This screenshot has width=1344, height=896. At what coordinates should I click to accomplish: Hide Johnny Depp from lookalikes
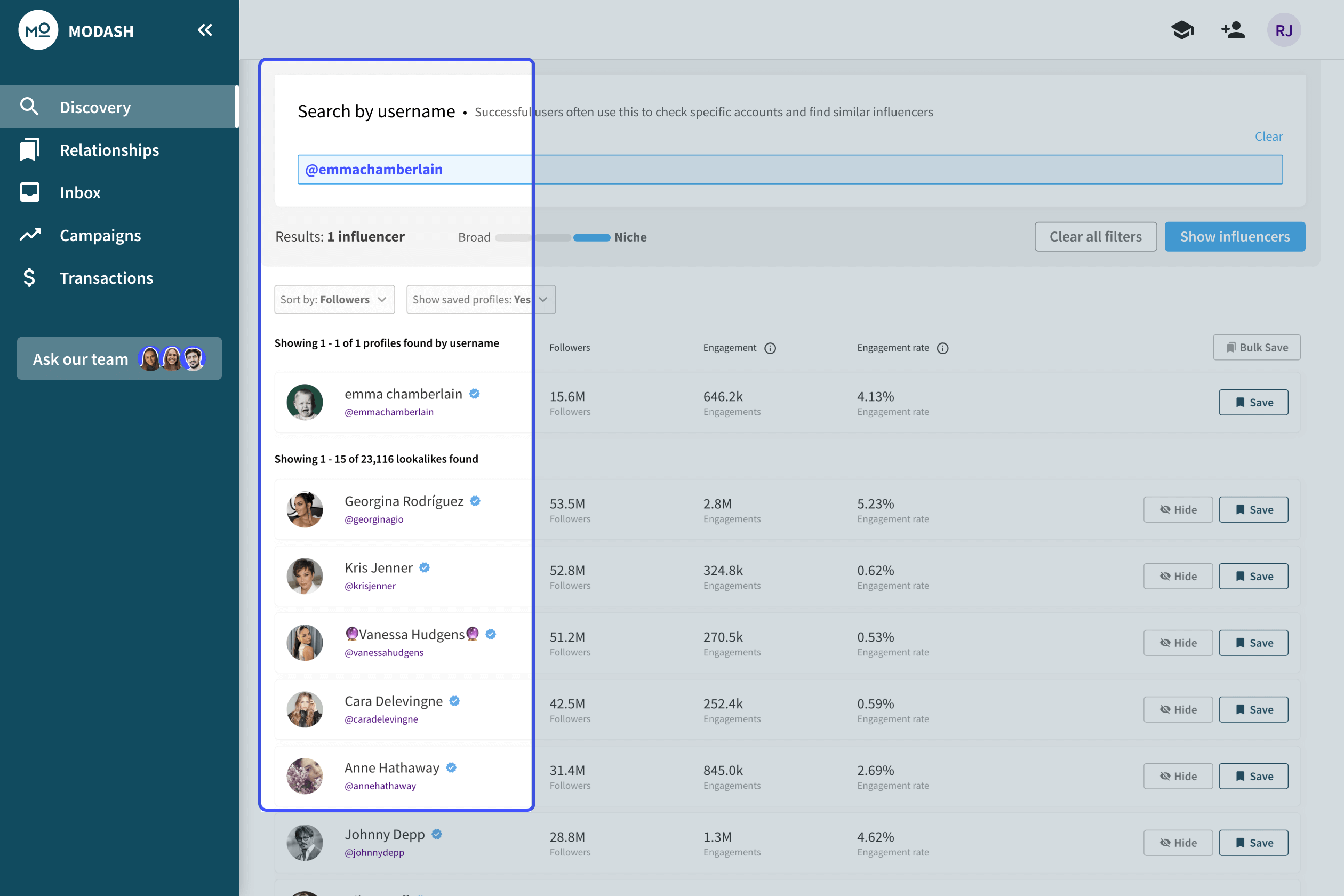tap(1178, 843)
